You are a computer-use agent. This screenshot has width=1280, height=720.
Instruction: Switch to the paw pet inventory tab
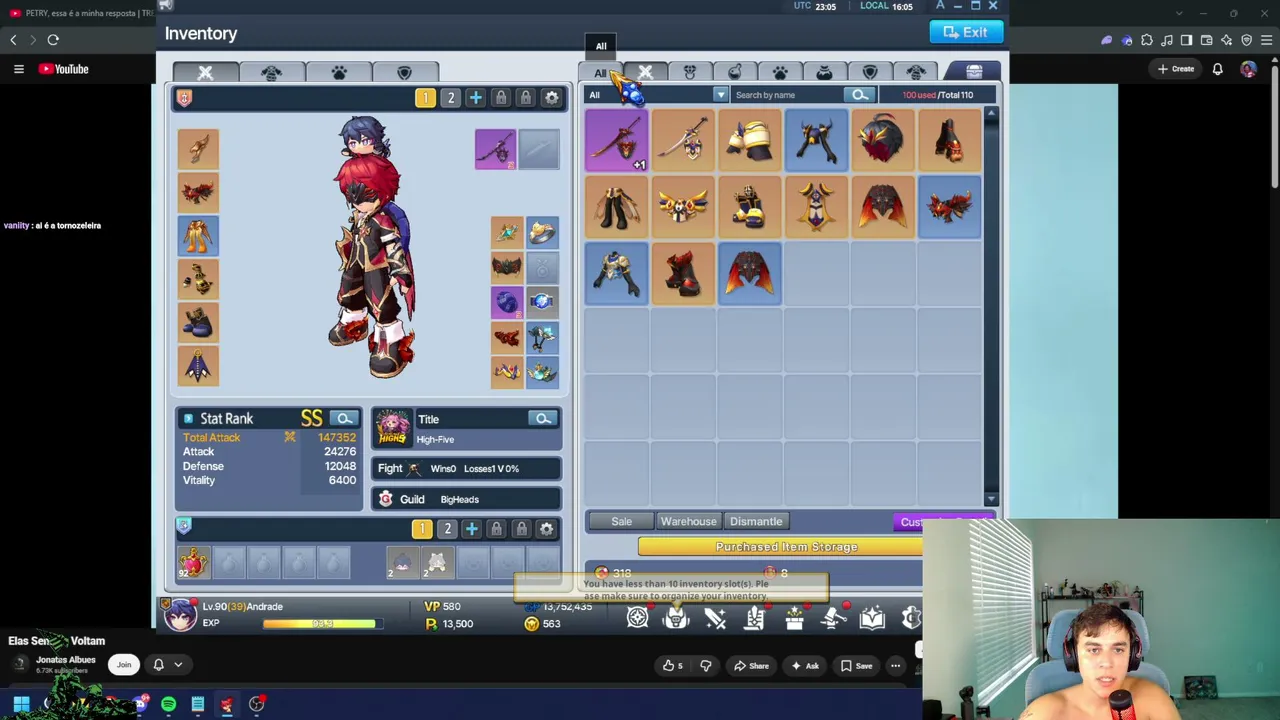780,72
